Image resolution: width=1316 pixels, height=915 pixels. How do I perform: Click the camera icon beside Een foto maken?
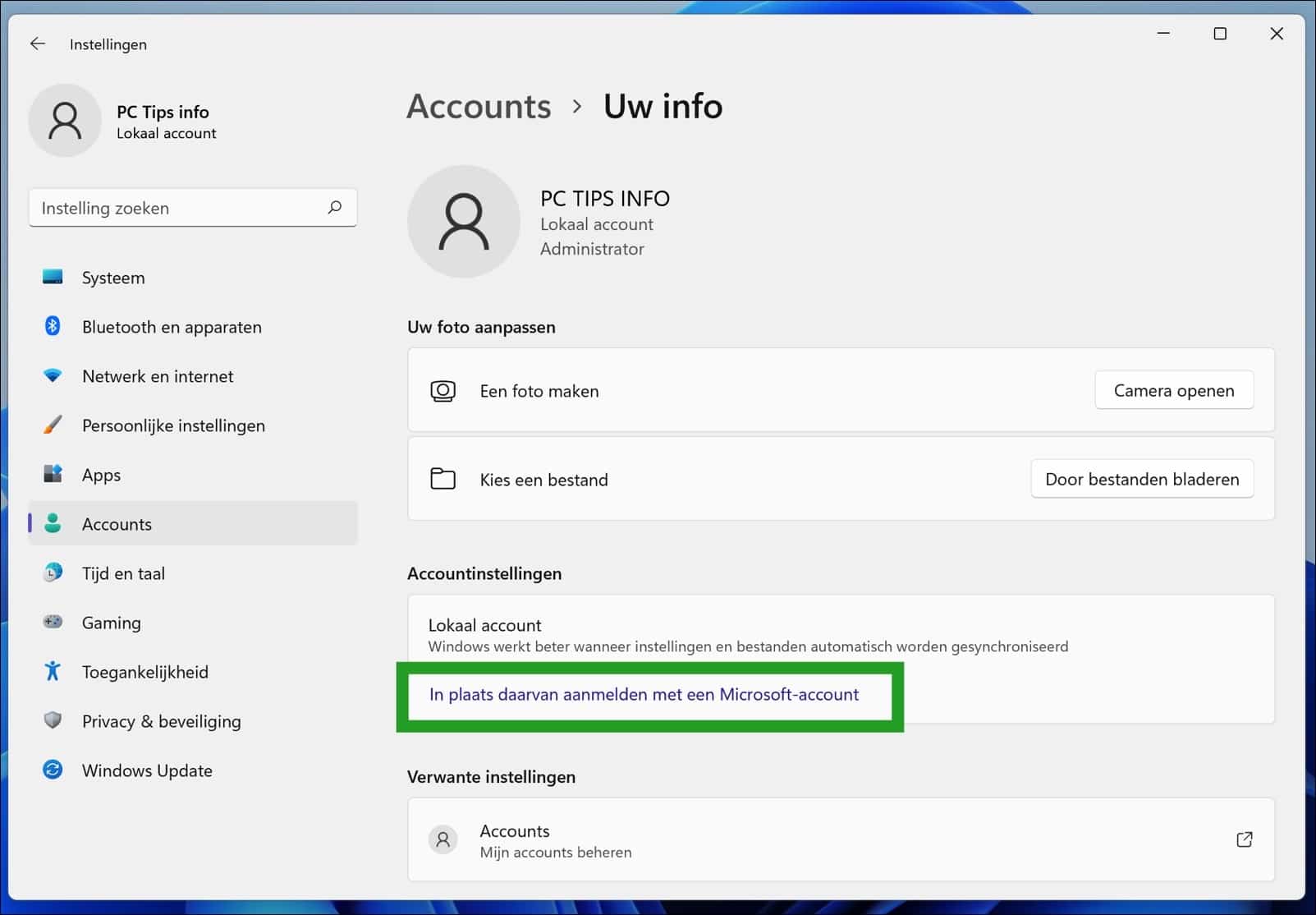[443, 391]
